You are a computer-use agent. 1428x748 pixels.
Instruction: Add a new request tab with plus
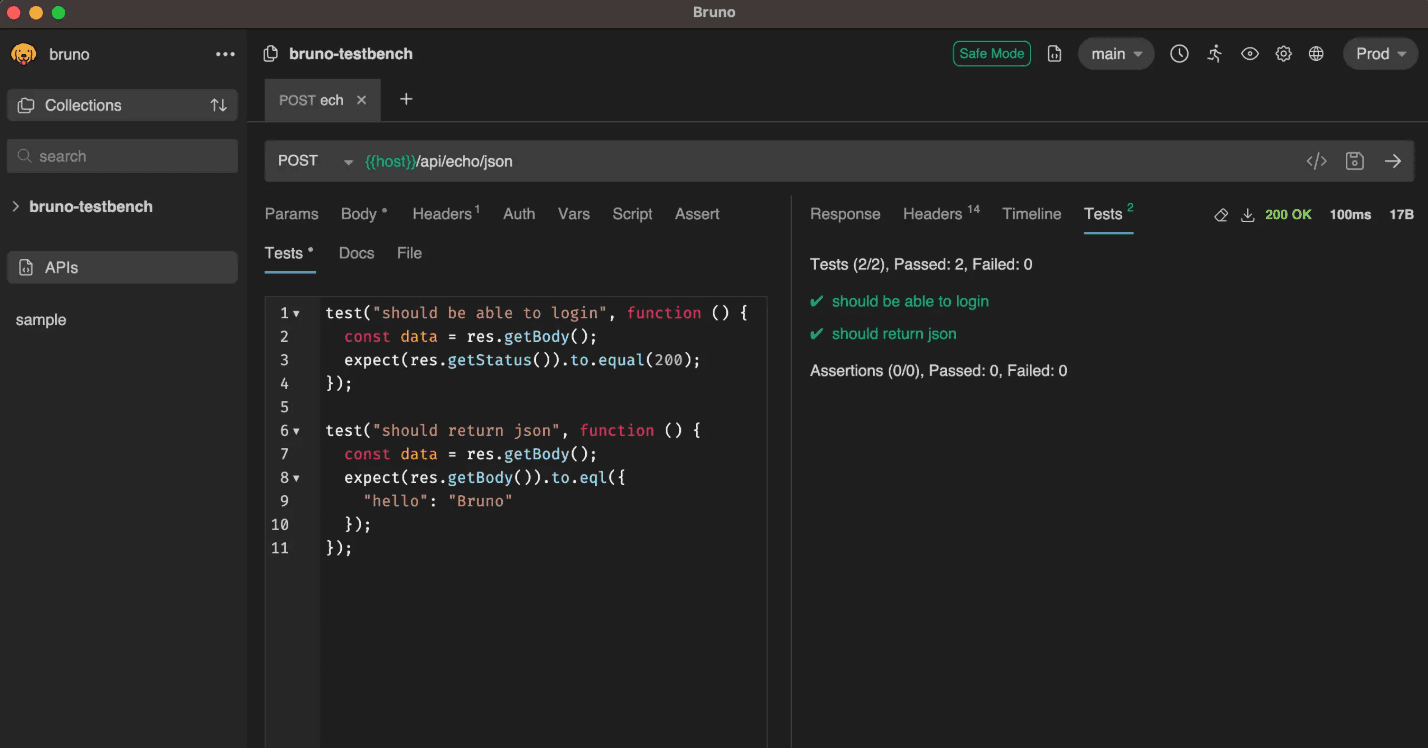point(406,99)
